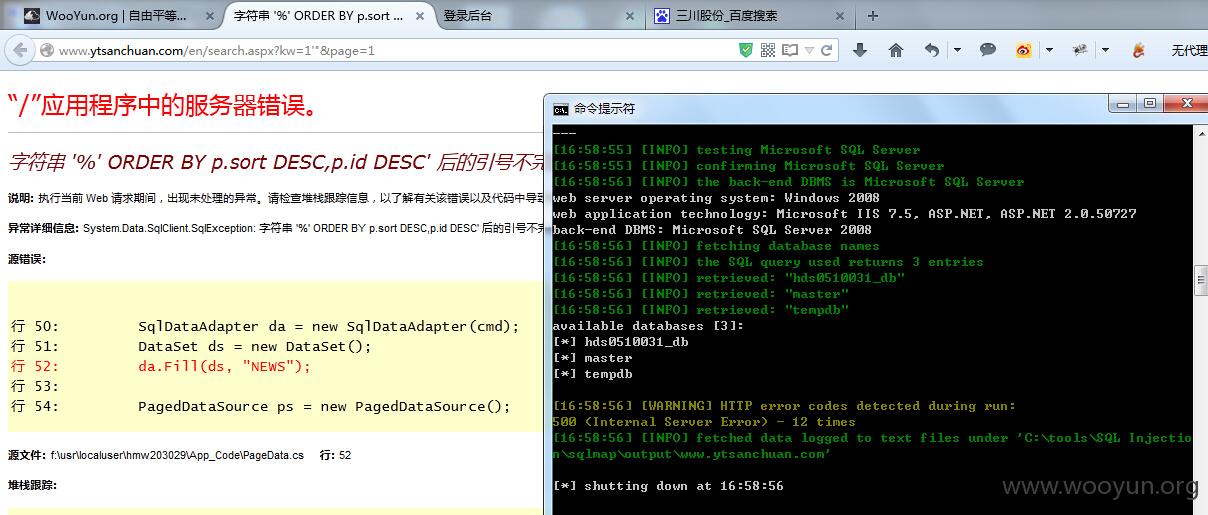Image resolution: width=1208 pixels, height=515 pixels.
Task: Click the undo curved arrow toolbar icon
Action: [932, 50]
